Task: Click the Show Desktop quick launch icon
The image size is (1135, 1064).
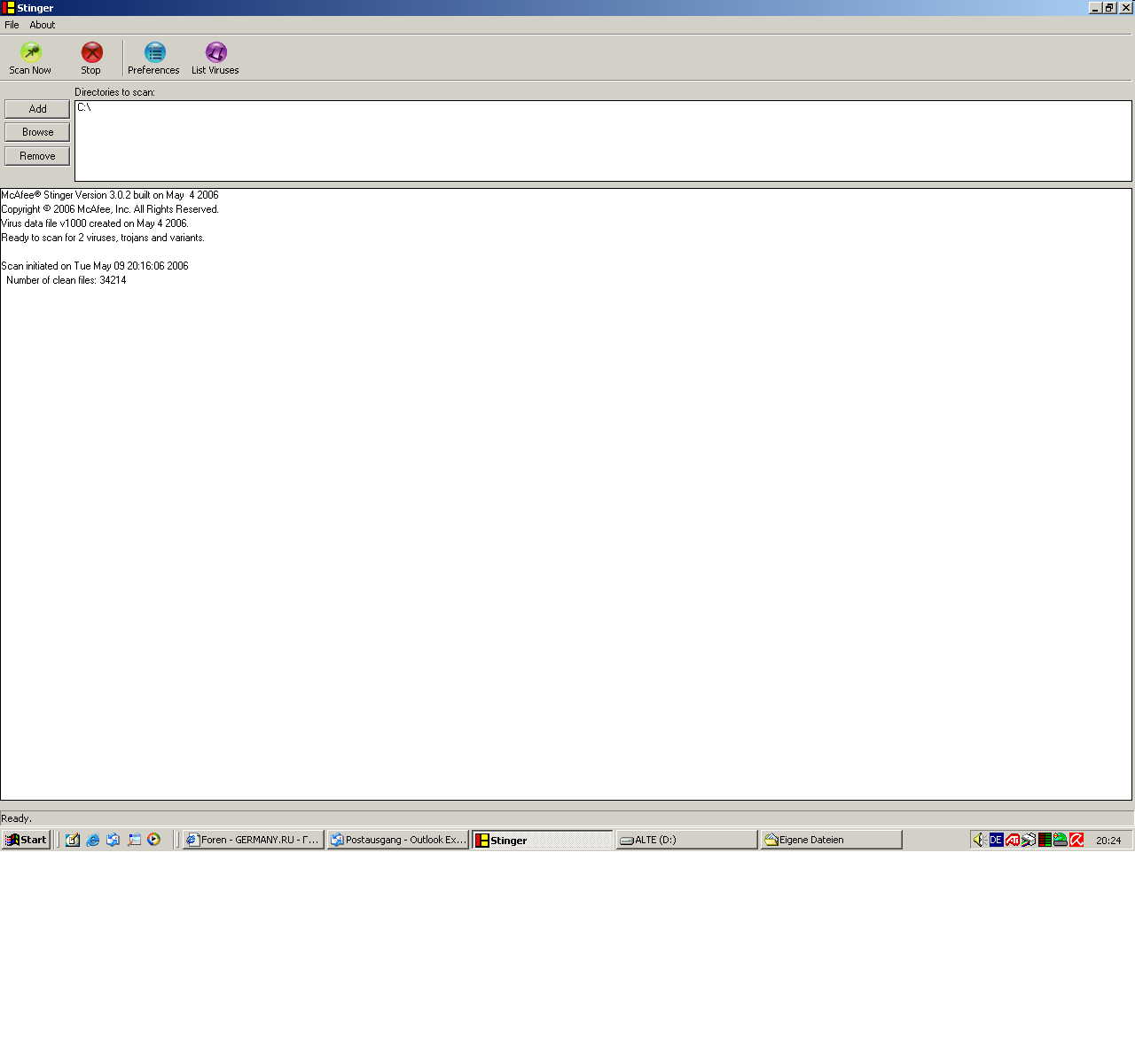Action: tap(73, 840)
